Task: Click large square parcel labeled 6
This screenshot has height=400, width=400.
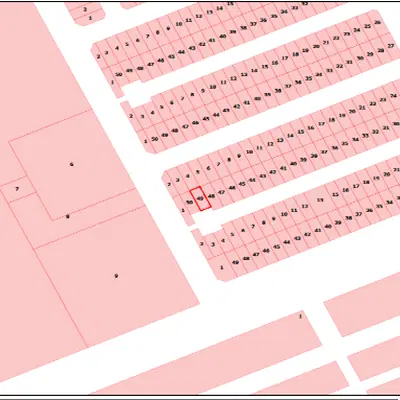Action: coord(72,165)
